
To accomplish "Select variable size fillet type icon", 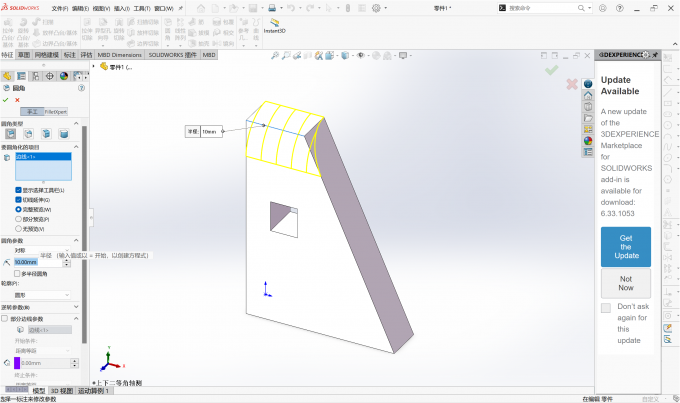I will click(28, 134).
